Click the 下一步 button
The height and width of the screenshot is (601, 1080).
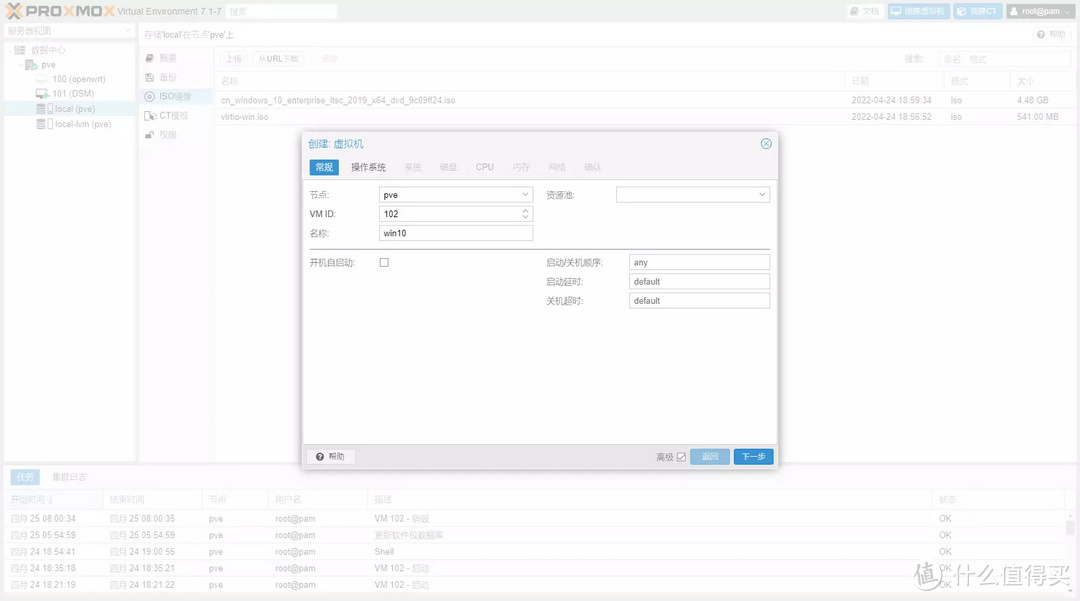click(x=753, y=457)
